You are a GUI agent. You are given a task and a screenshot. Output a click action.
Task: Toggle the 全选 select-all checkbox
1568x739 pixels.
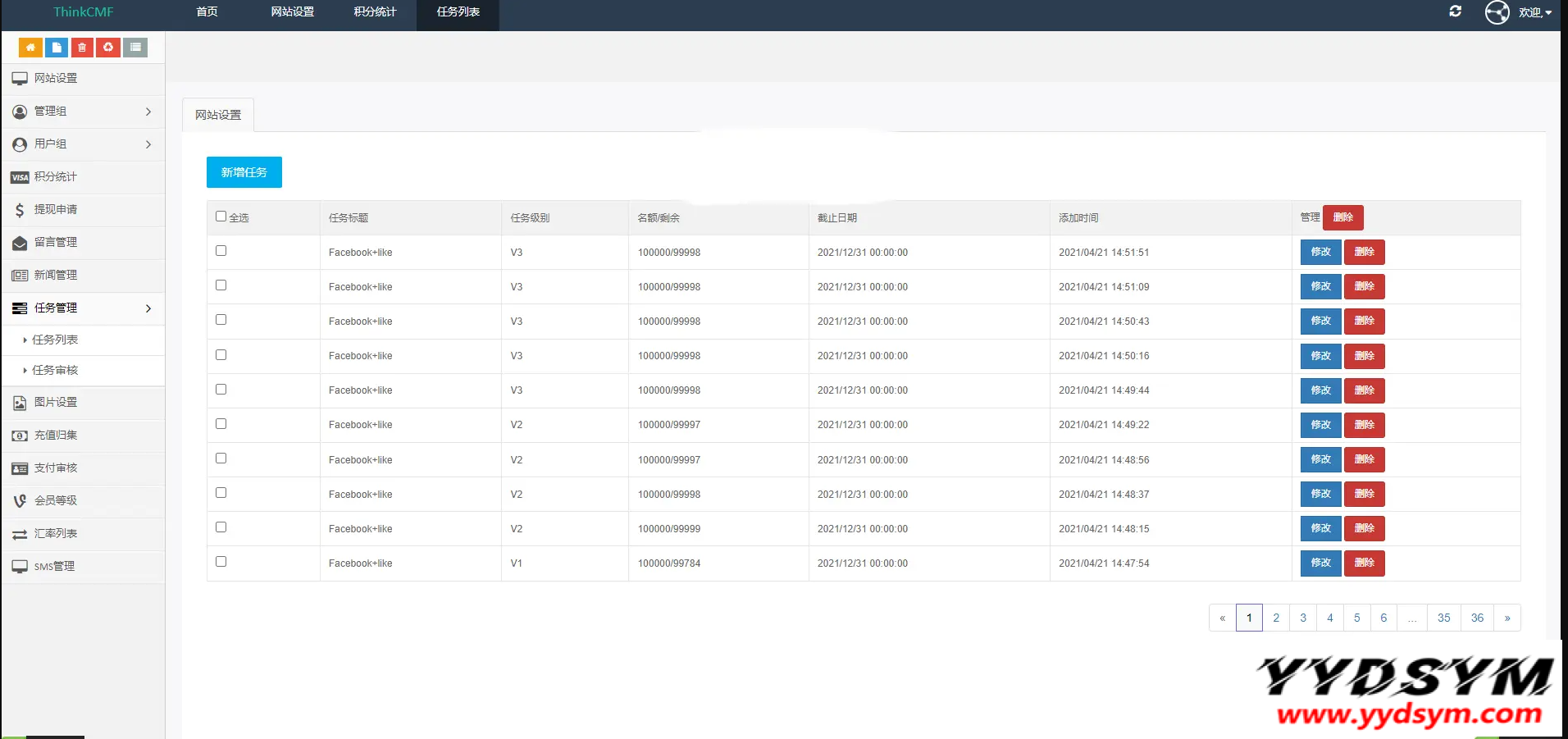point(221,217)
